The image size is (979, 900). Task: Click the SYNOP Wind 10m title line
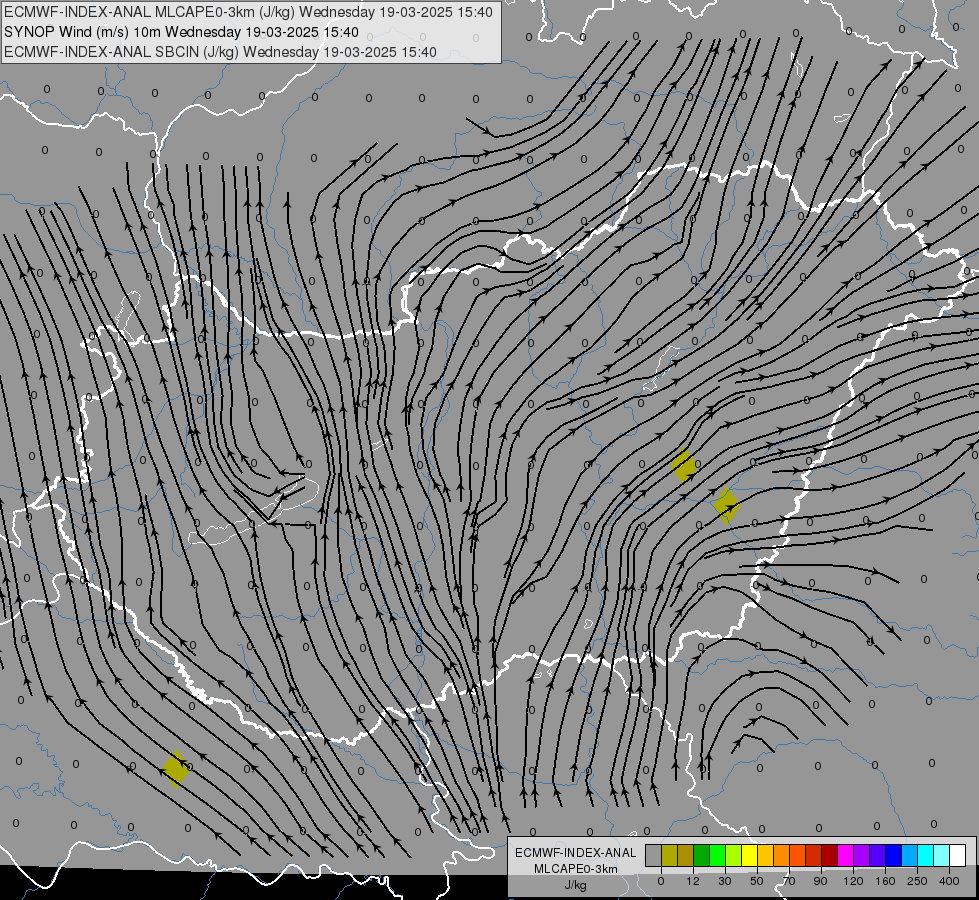[181, 32]
